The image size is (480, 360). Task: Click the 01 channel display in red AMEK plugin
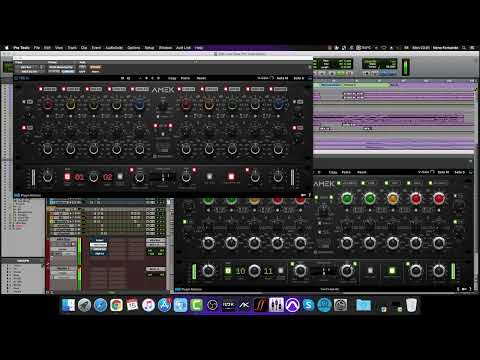pyautogui.click(x=79, y=177)
